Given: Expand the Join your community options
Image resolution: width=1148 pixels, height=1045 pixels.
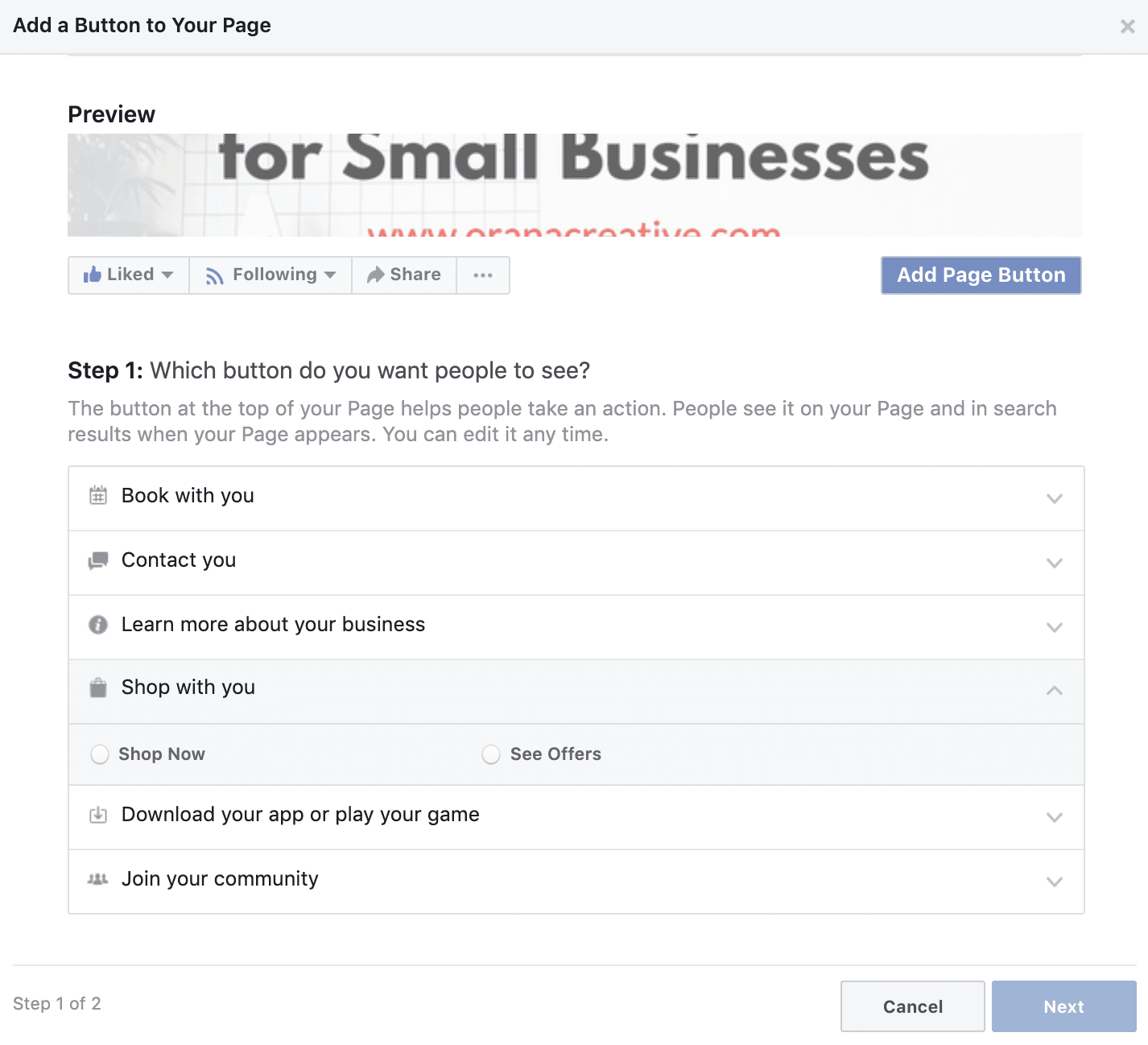Looking at the screenshot, I should pyautogui.click(x=1055, y=882).
